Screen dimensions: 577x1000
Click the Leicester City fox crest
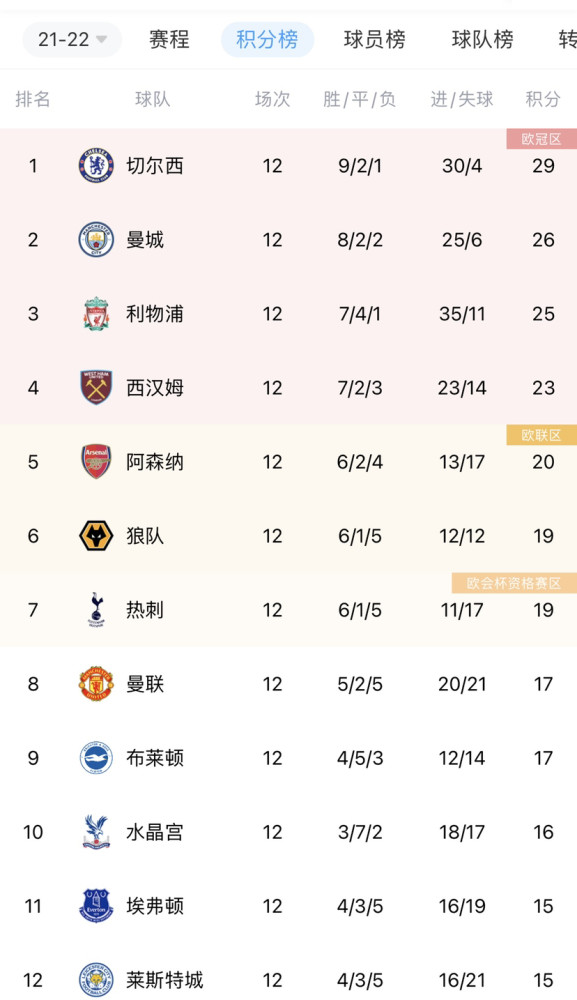pos(96,980)
